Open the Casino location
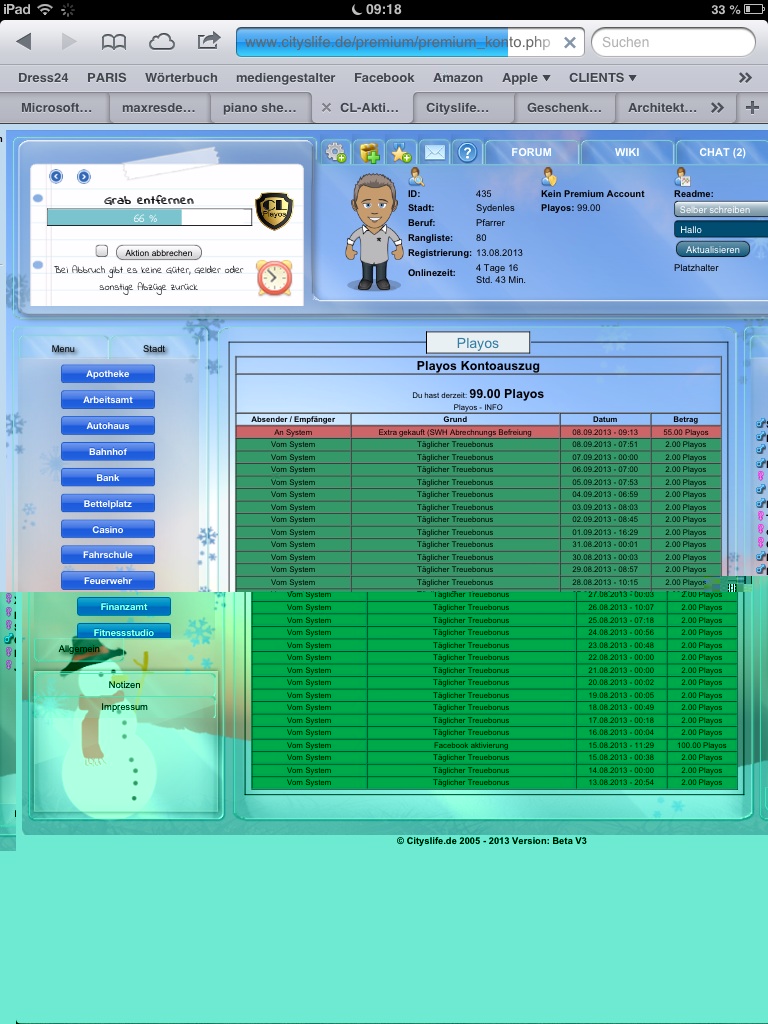Viewport: 768px width, 1024px height. [108, 529]
